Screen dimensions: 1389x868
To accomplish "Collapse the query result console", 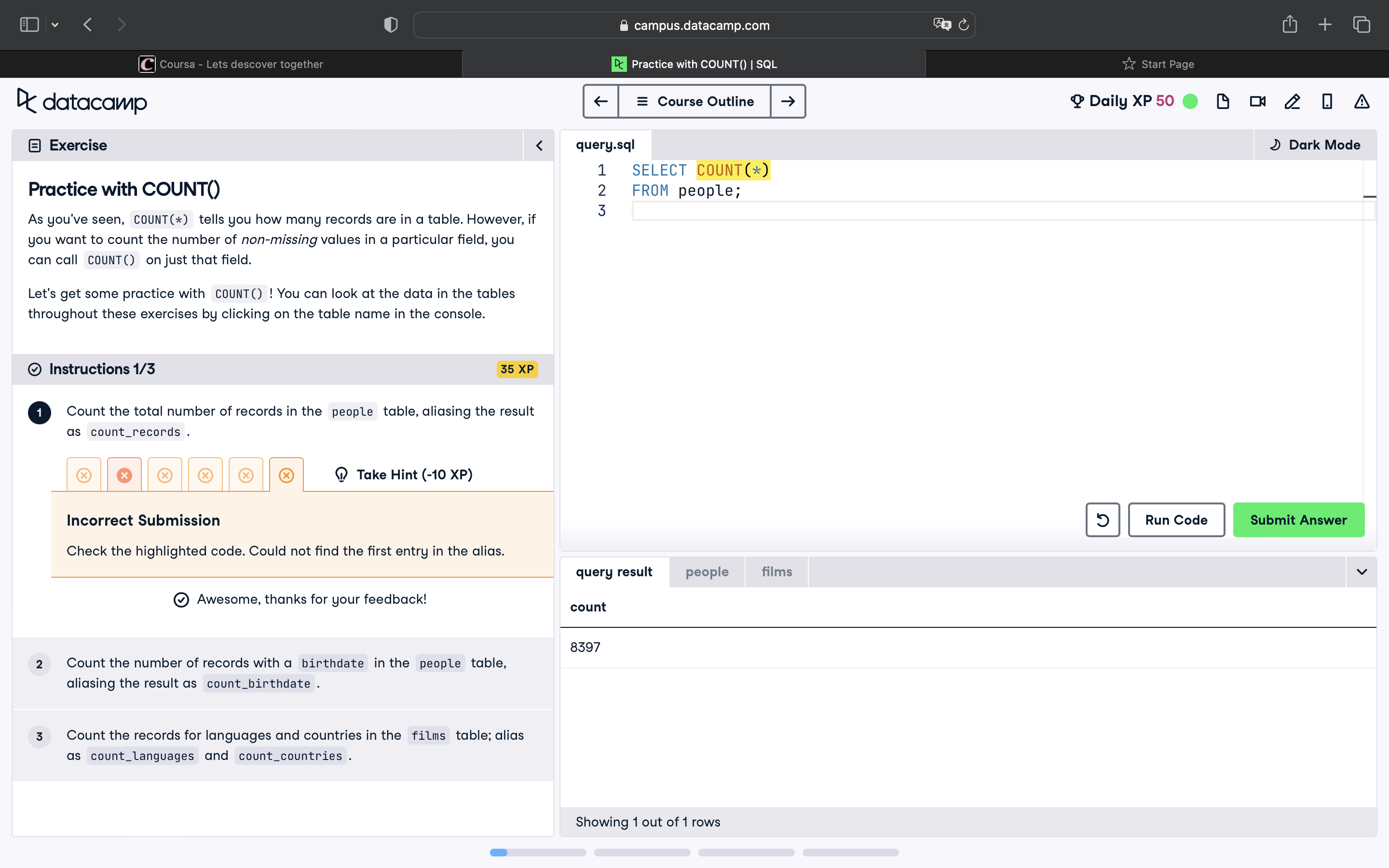I will pyautogui.click(x=1362, y=572).
